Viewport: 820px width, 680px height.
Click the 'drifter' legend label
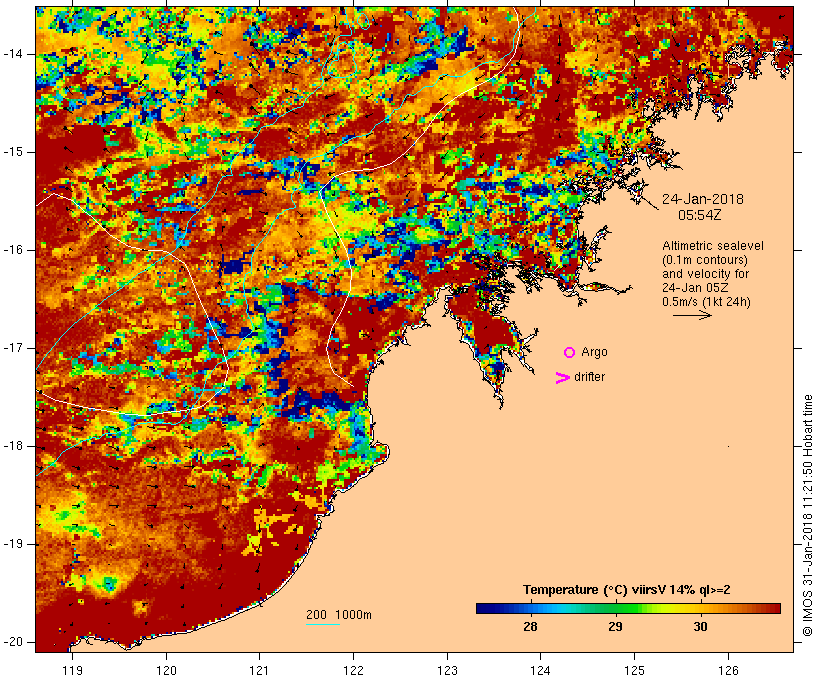(x=589, y=377)
